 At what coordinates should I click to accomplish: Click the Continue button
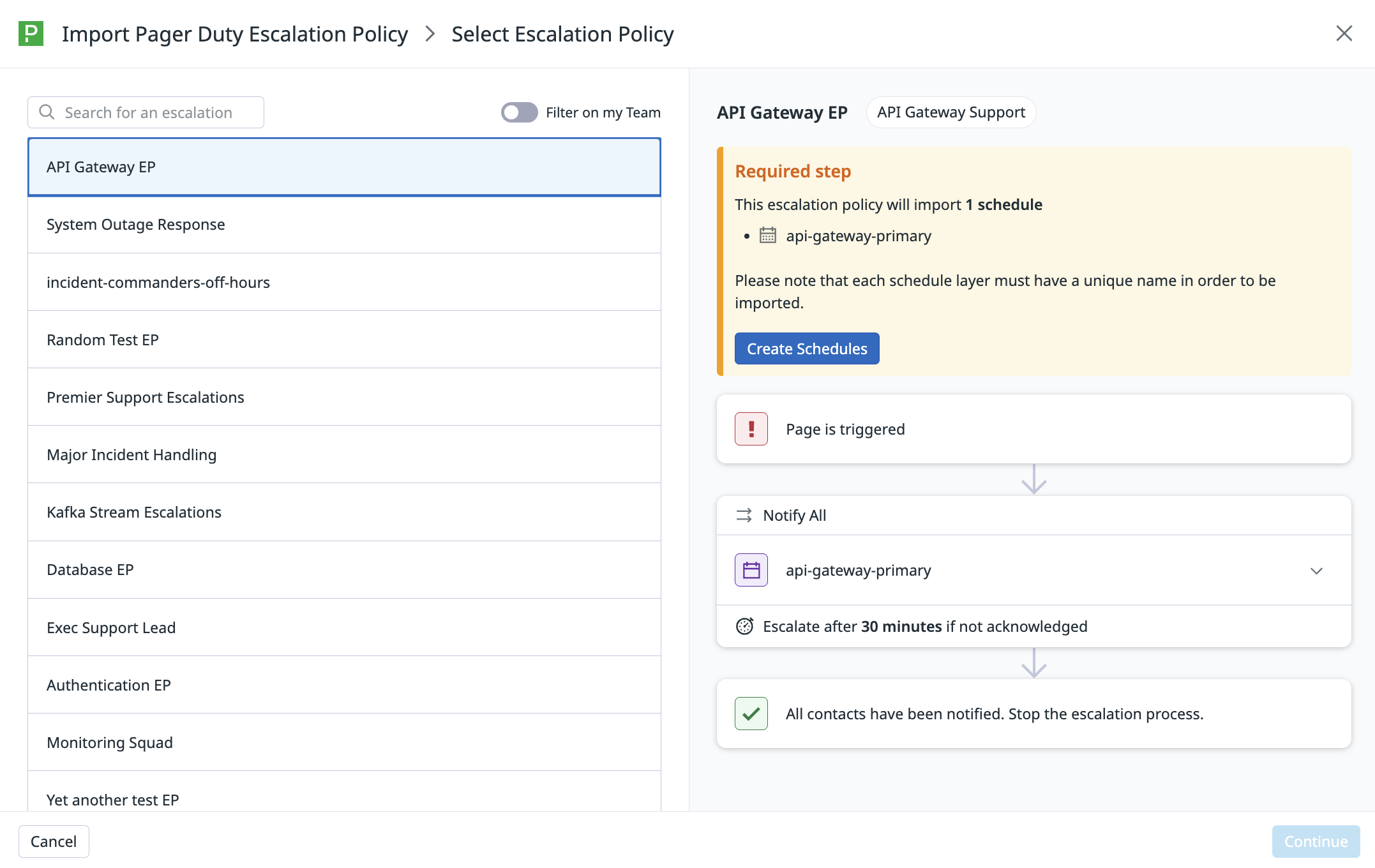point(1315,841)
